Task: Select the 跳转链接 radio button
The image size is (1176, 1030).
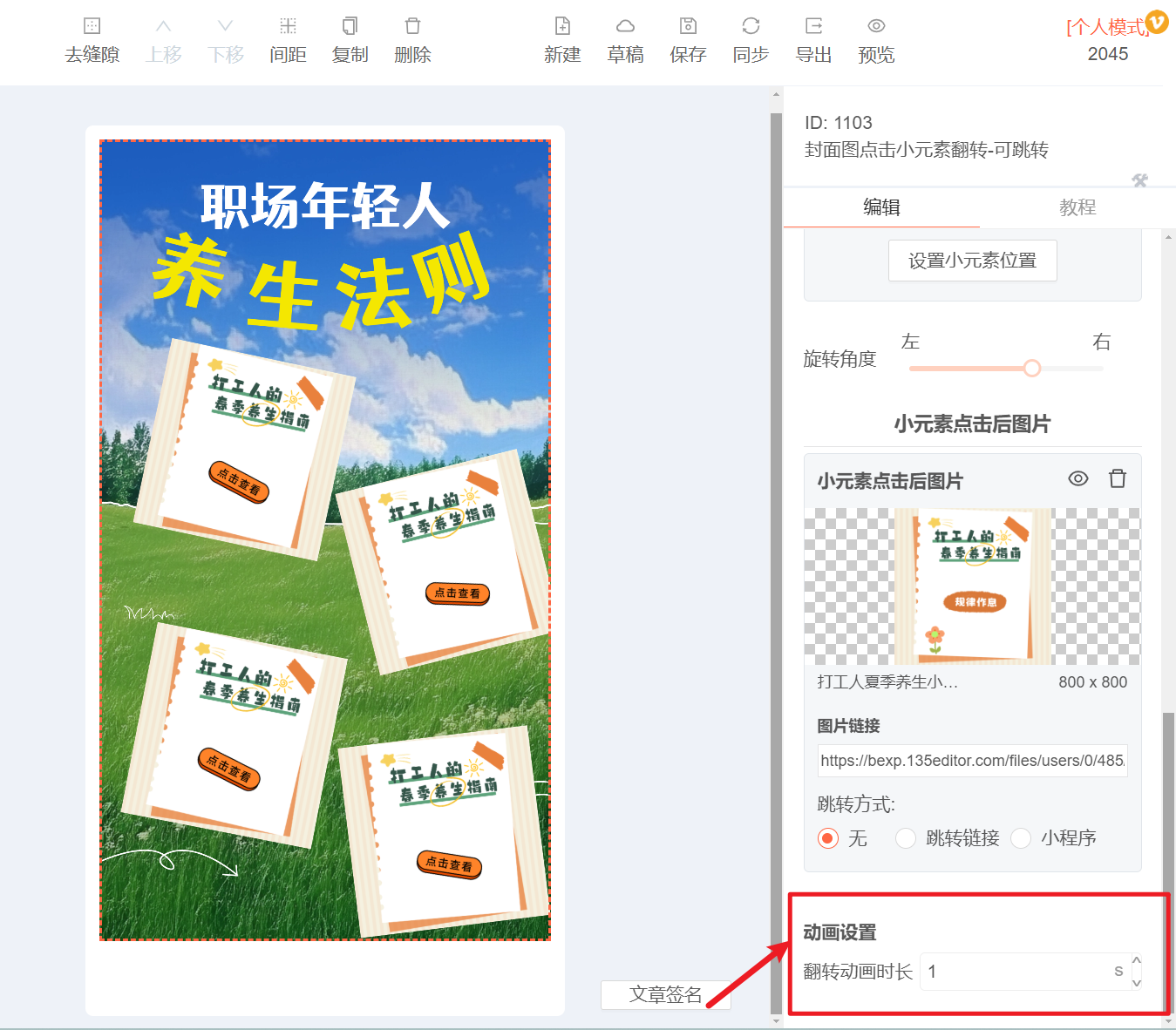Action: coord(906,838)
